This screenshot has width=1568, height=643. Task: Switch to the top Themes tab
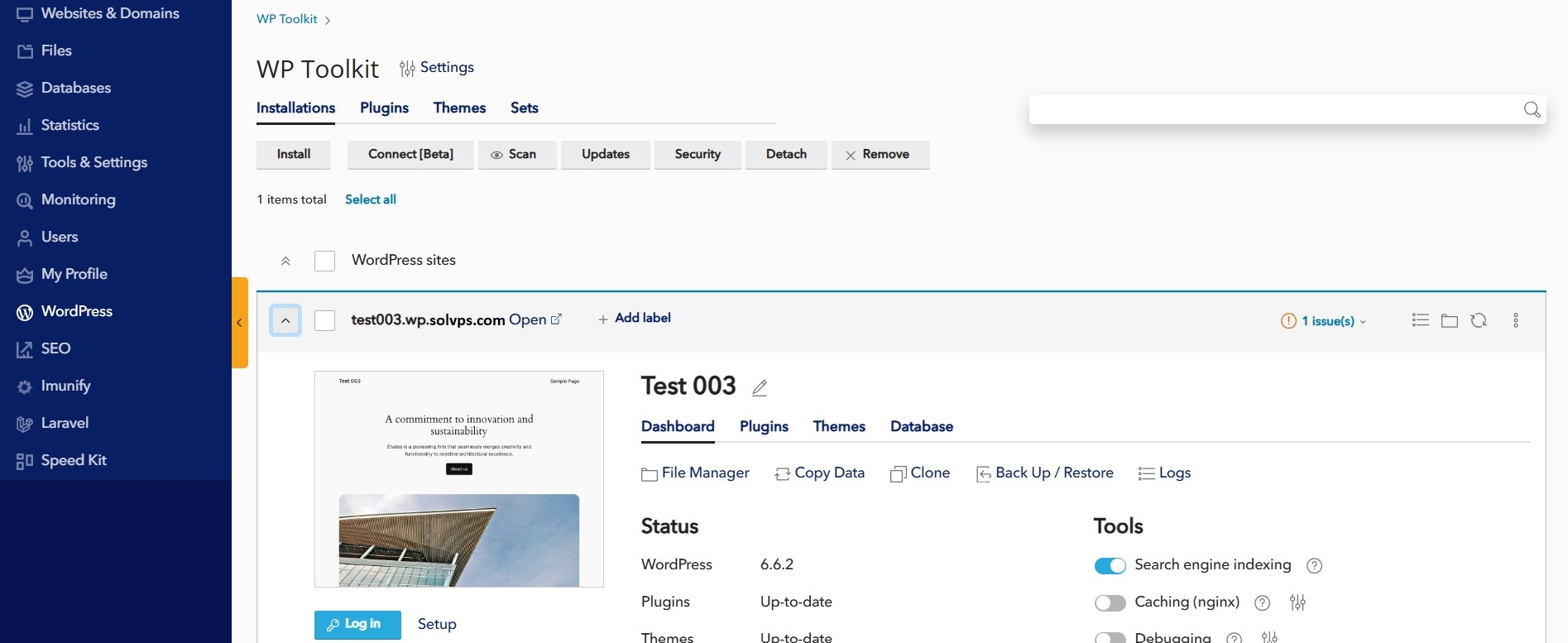[x=459, y=108]
